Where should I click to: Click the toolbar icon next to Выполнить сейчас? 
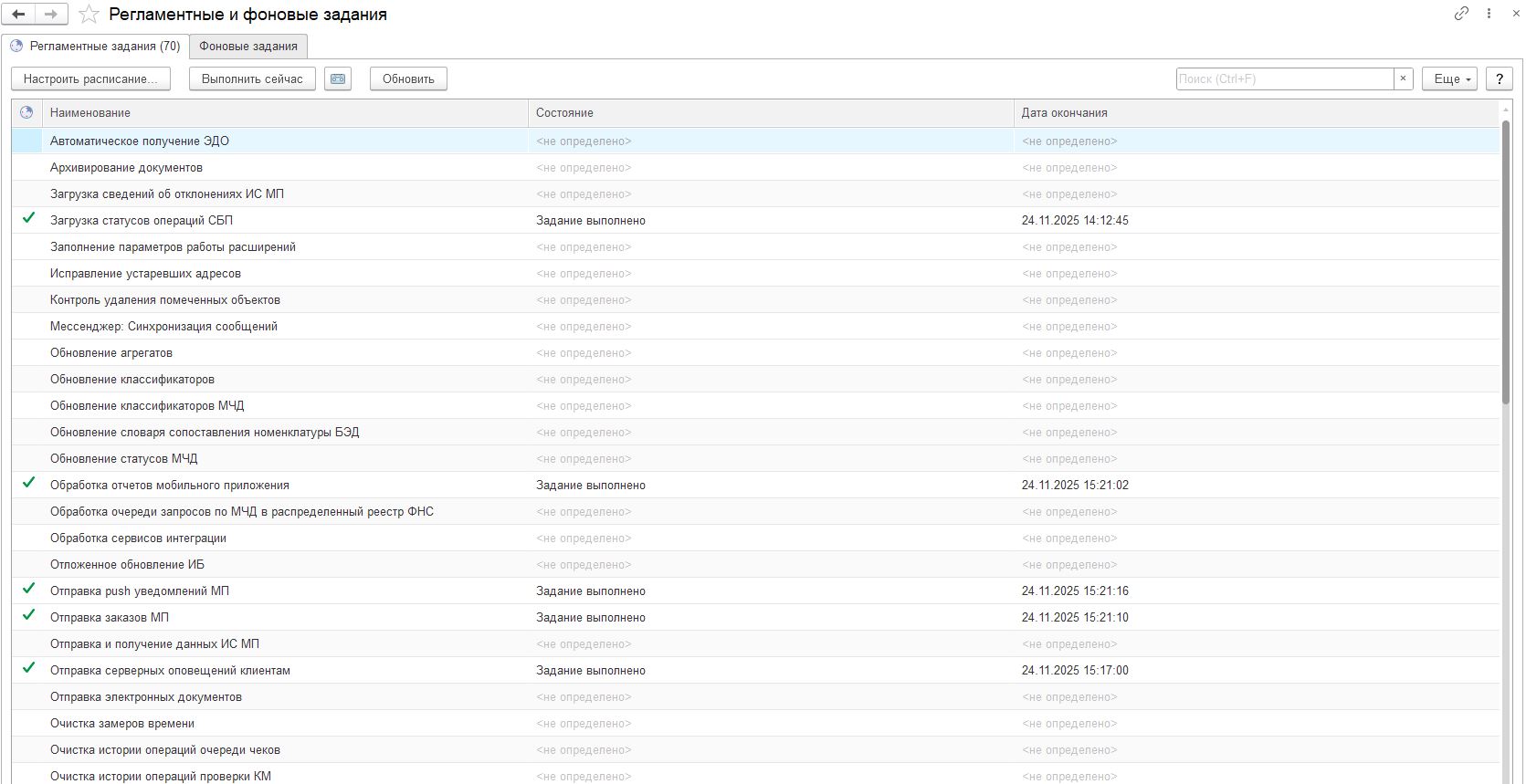(x=338, y=79)
